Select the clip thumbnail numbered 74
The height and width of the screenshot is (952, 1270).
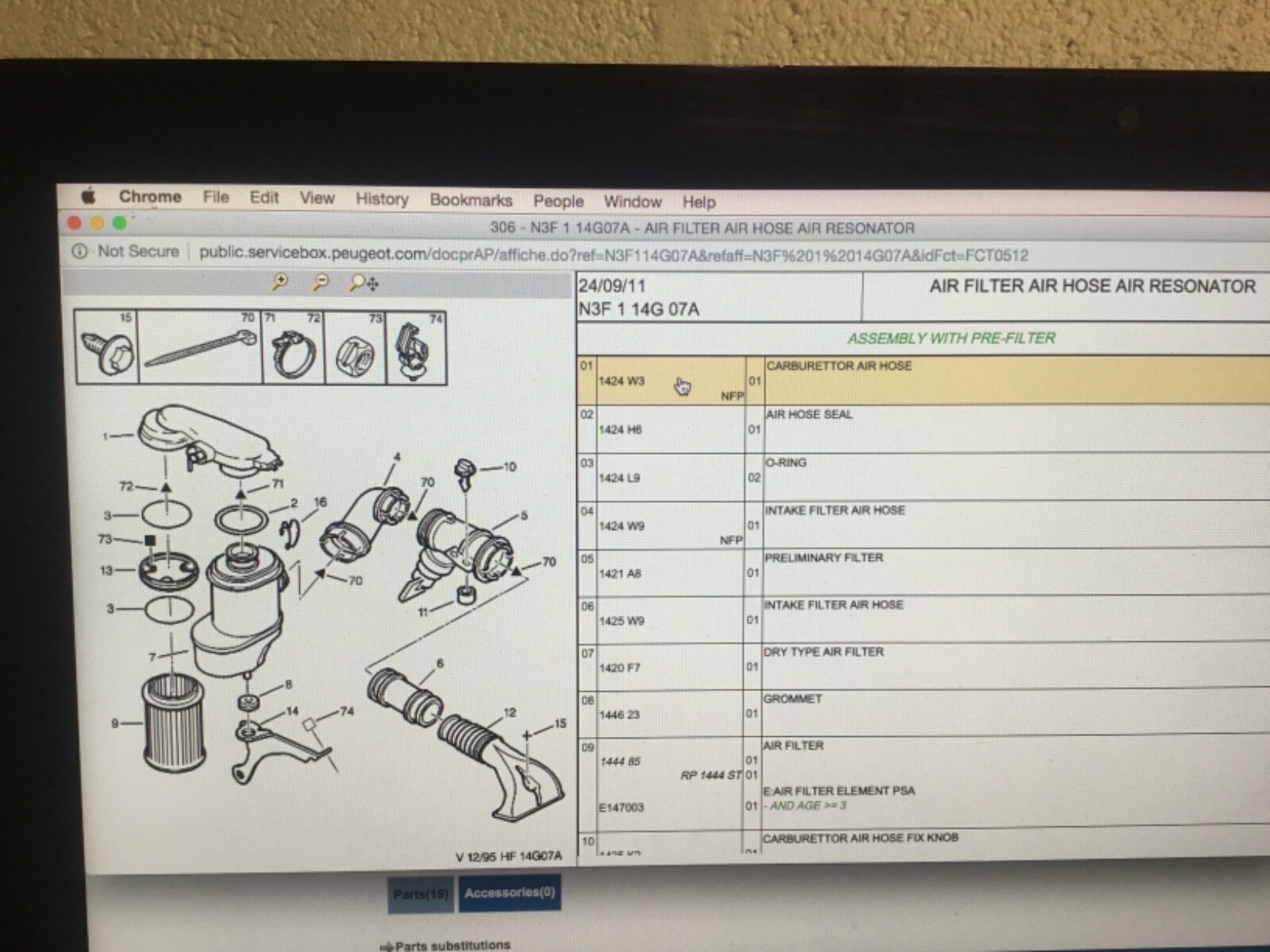coord(417,348)
